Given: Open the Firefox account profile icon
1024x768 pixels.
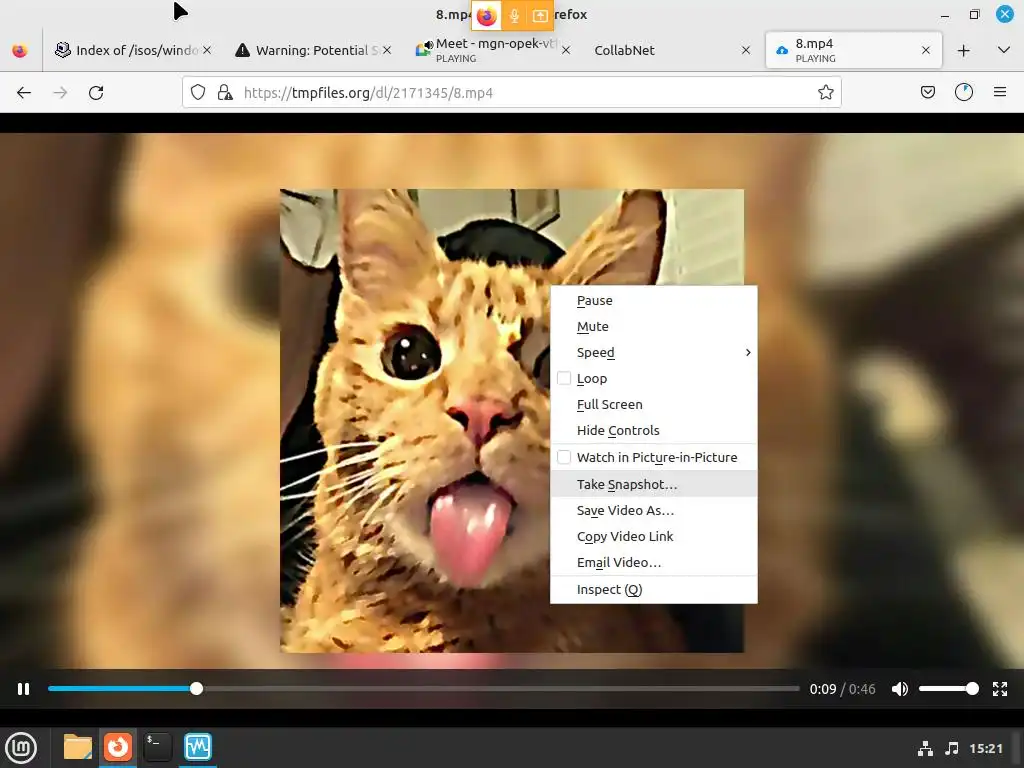Looking at the screenshot, I should tap(964, 93).
